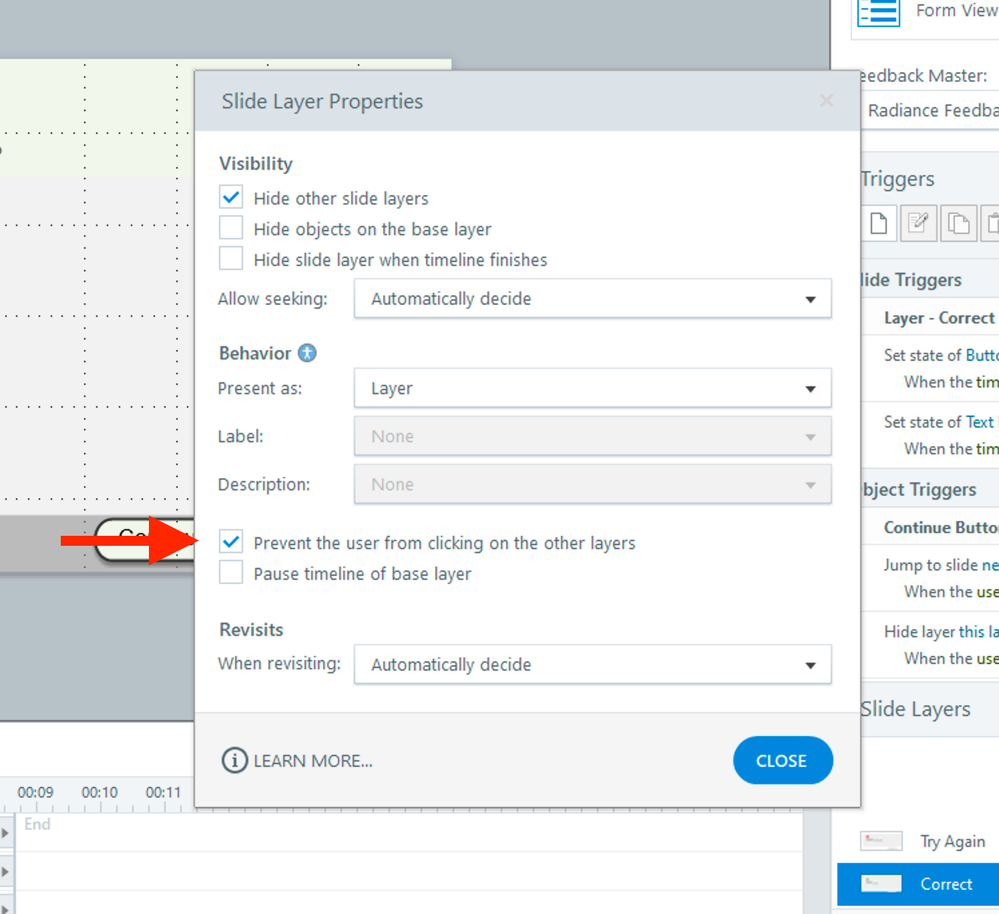The width and height of the screenshot is (999, 914).
Task: Enable Hide objects on the base layer
Action: tap(231, 227)
